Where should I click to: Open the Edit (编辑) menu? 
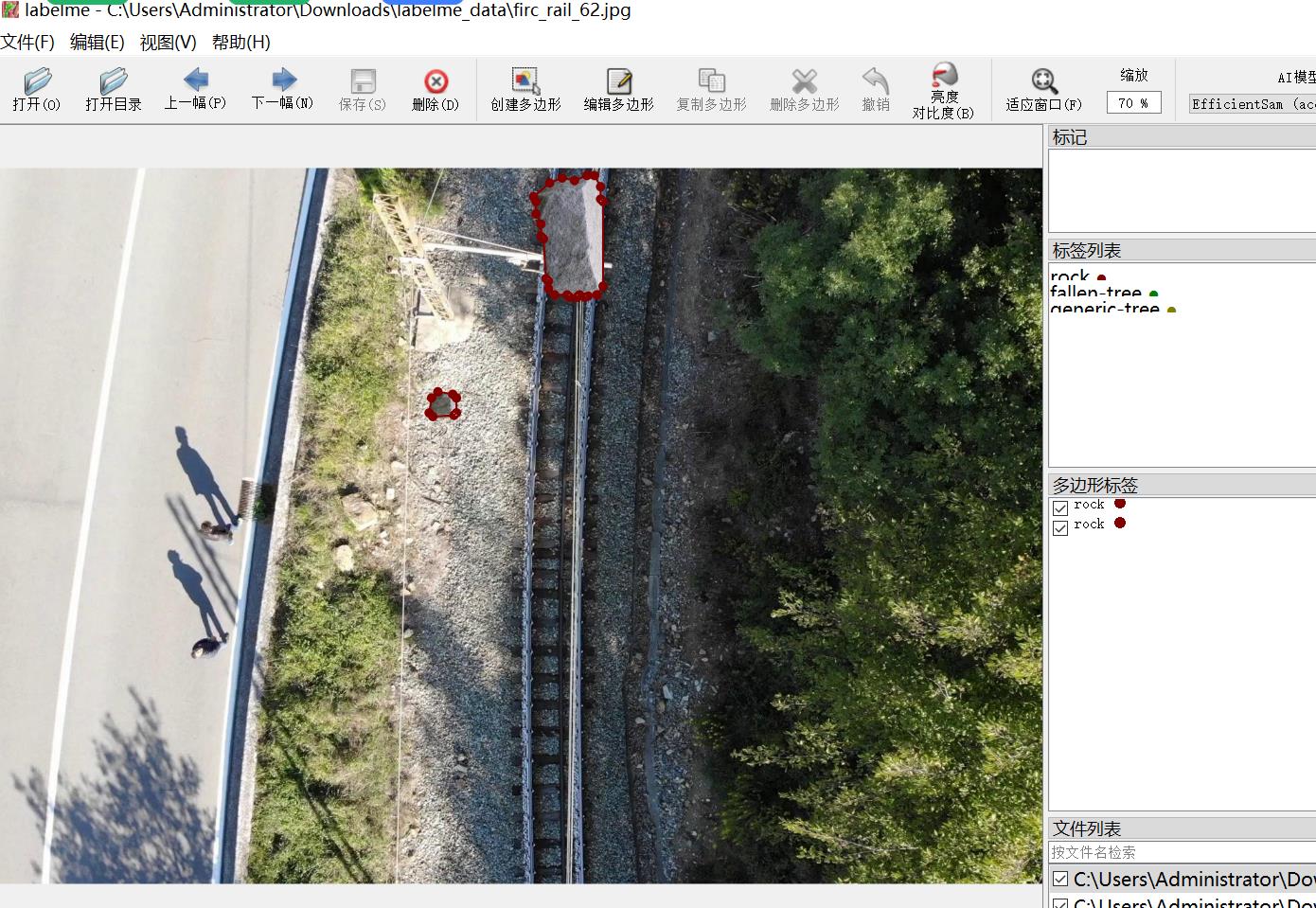coord(97,42)
